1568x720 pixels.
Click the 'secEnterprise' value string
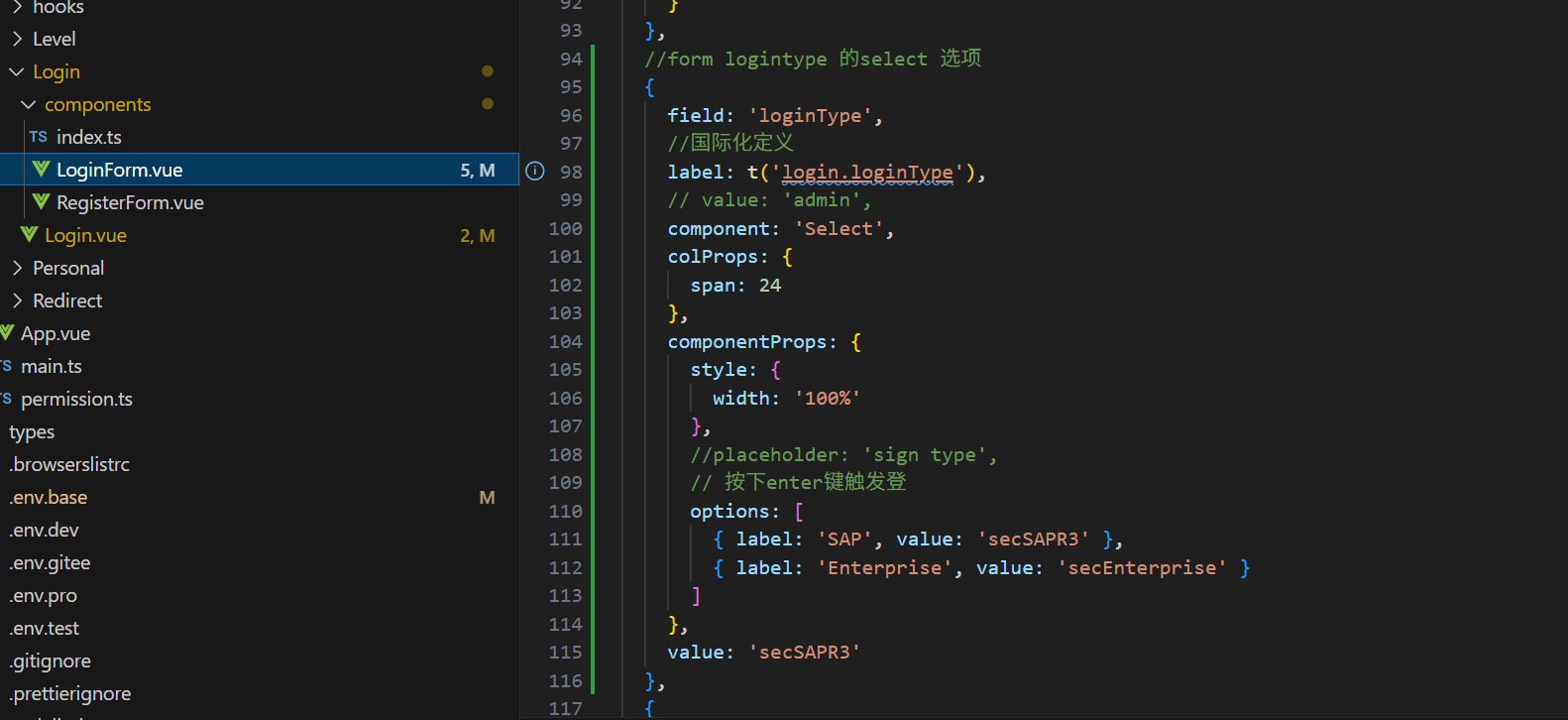1142,567
